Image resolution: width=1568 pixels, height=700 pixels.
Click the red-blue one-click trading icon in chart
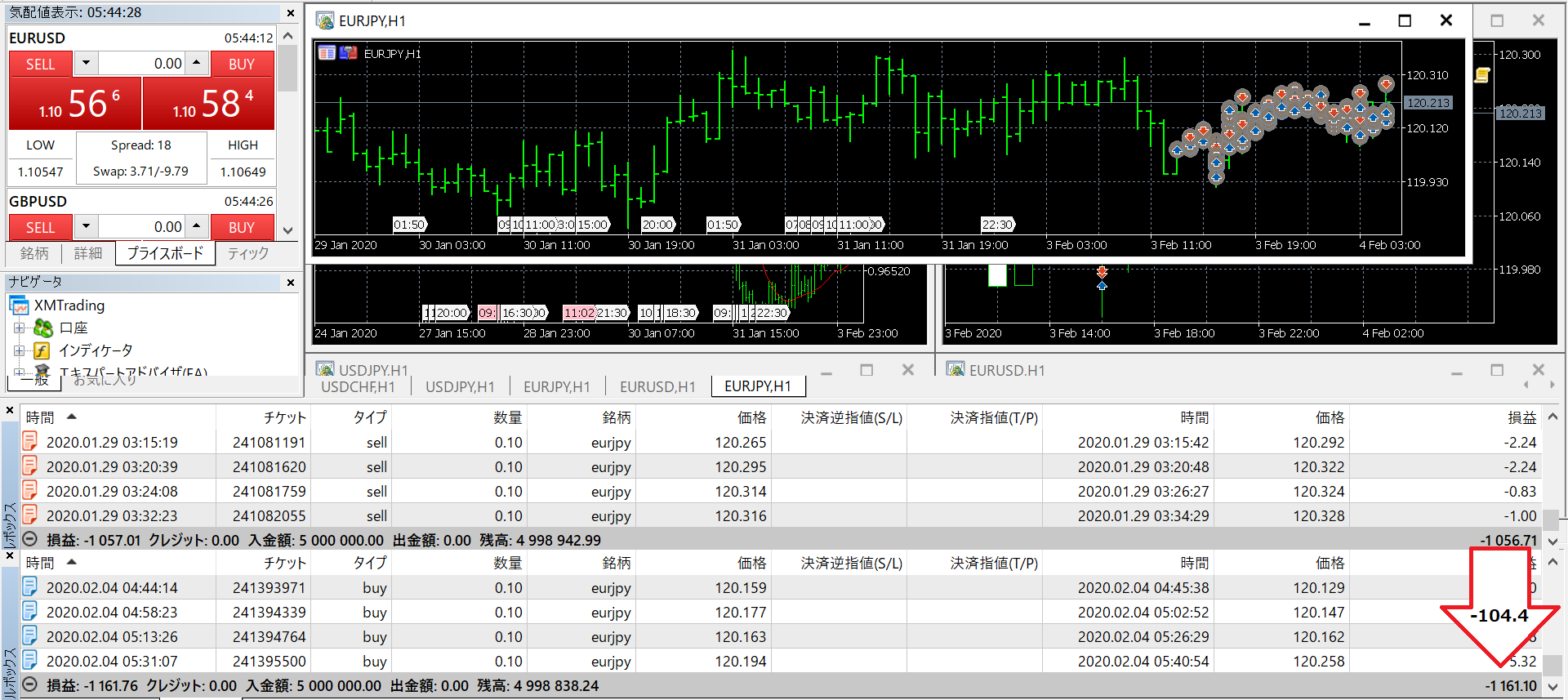pos(349,53)
